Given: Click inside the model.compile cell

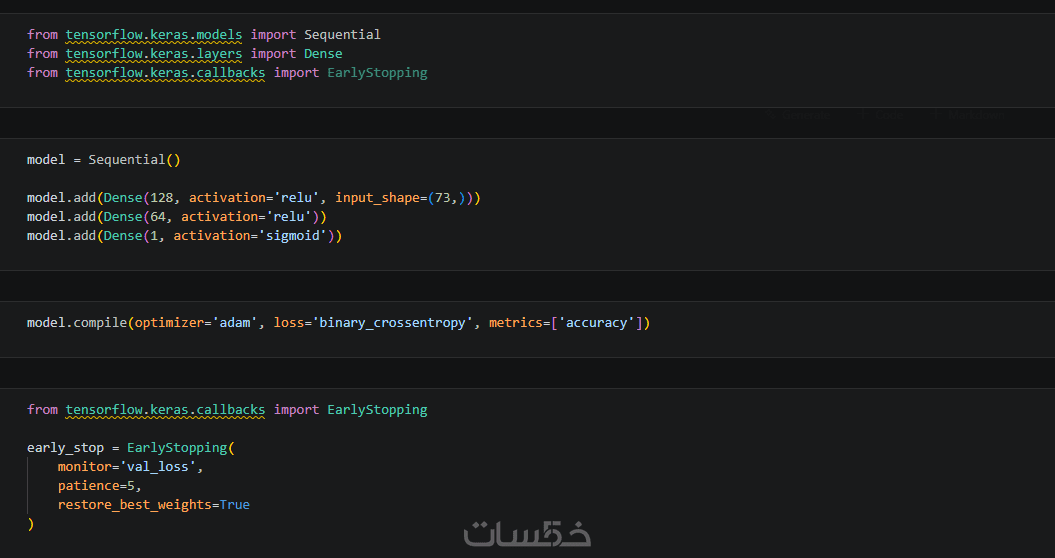Looking at the screenshot, I should (x=338, y=322).
